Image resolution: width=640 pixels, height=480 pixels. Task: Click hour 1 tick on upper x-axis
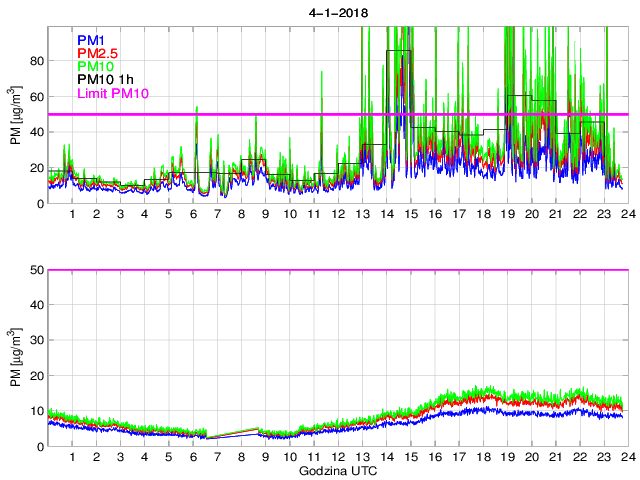[72, 215]
